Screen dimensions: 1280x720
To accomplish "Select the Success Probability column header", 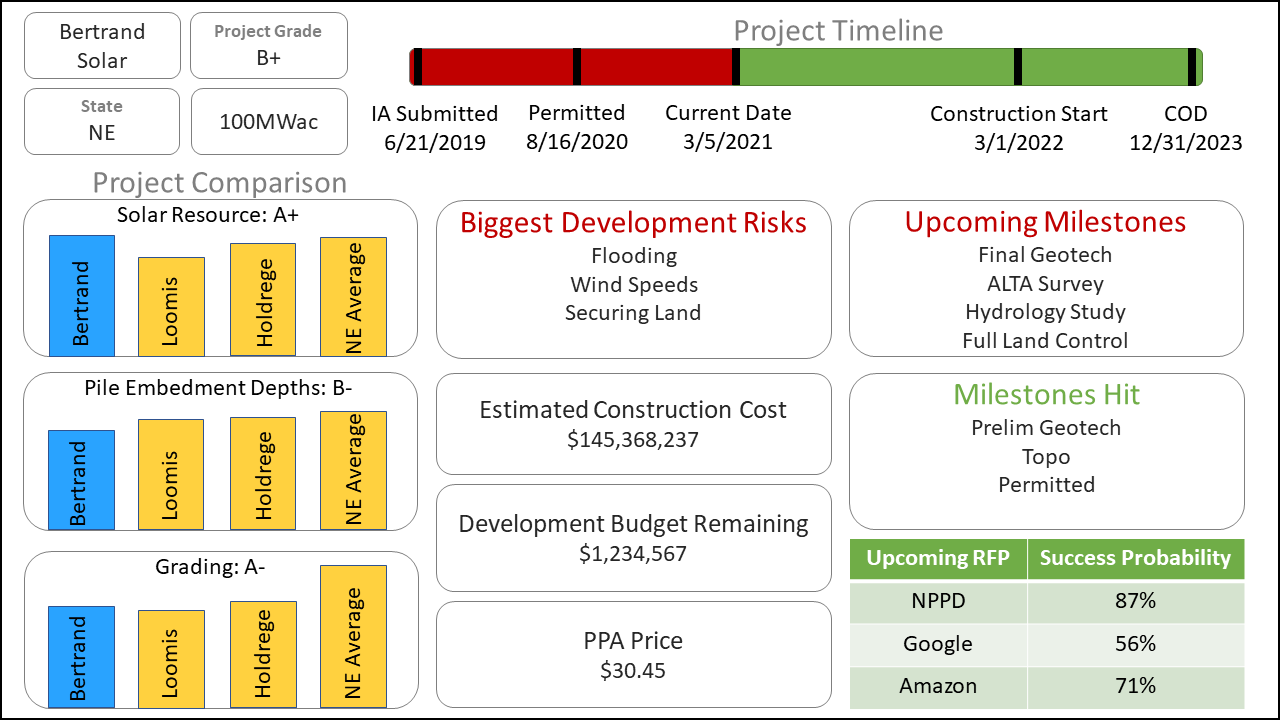I will point(1135,558).
